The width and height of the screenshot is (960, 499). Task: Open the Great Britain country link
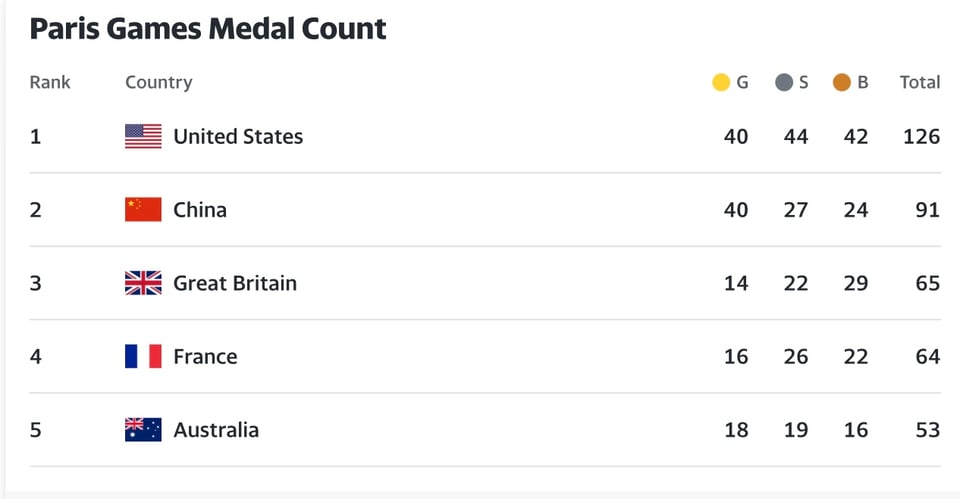tap(235, 283)
